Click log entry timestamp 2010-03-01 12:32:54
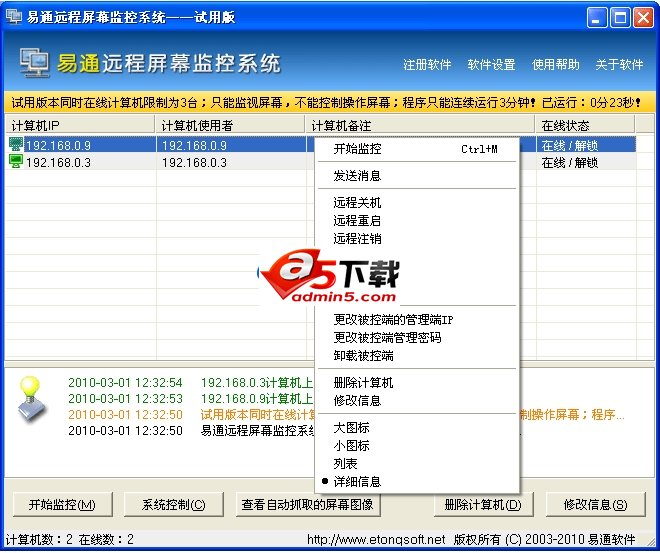Image resolution: width=660 pixels, height=553 pixels. (125, 383)
